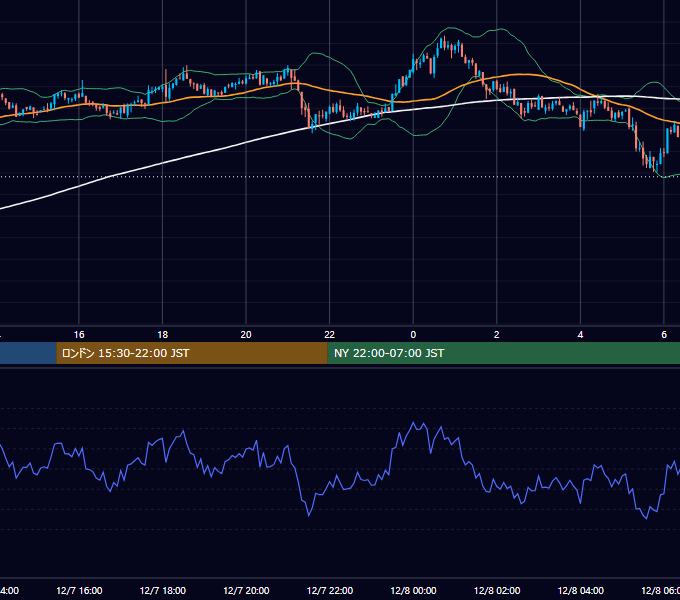Screen dimensions: 680x600
Task: Click the 12/7 18:00 label on oscillator axis
Action: [x=163, y=591]
